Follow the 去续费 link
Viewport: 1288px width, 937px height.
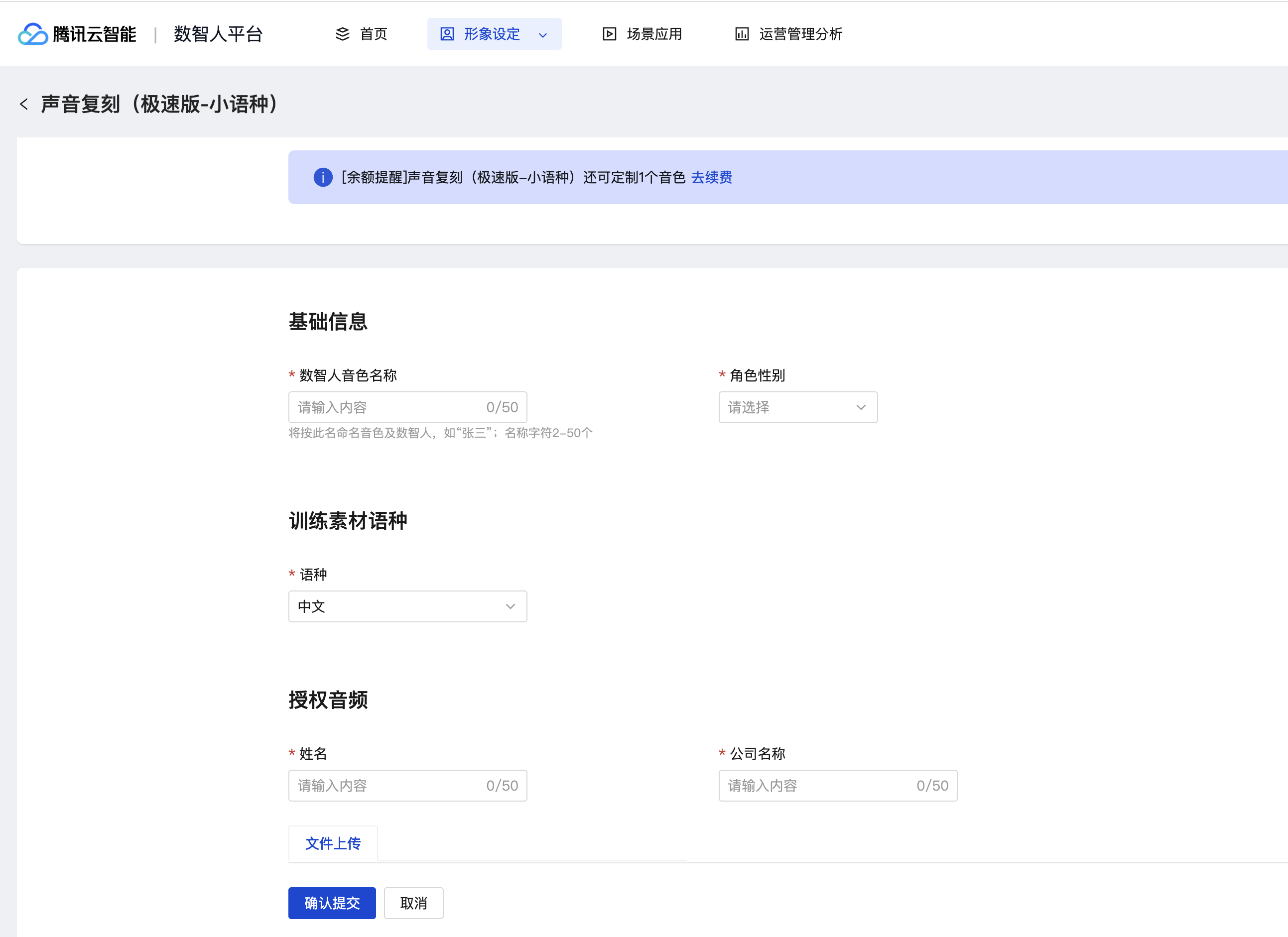(x=711, y=177)
